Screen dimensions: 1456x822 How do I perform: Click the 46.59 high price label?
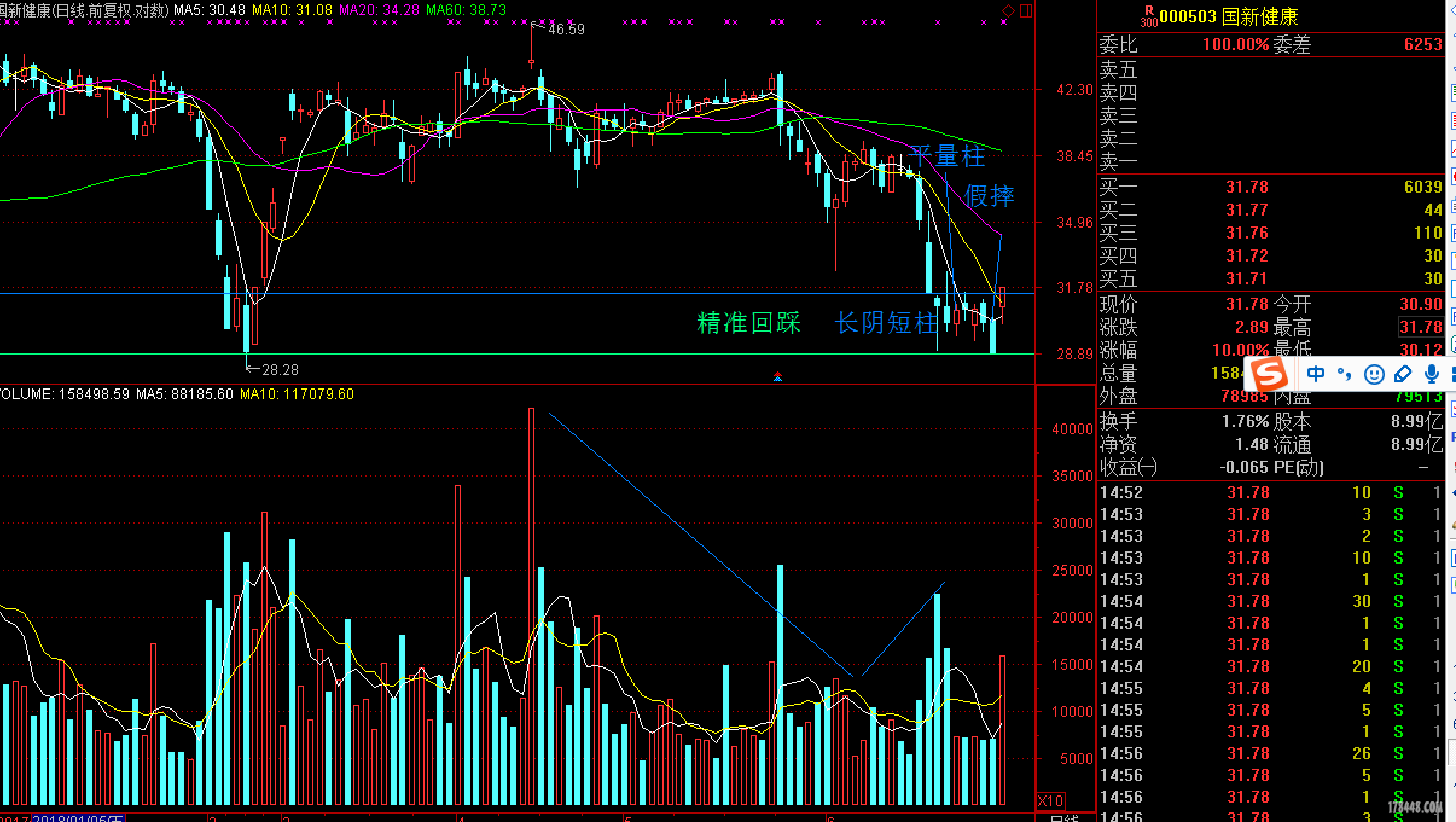point(566,29)
